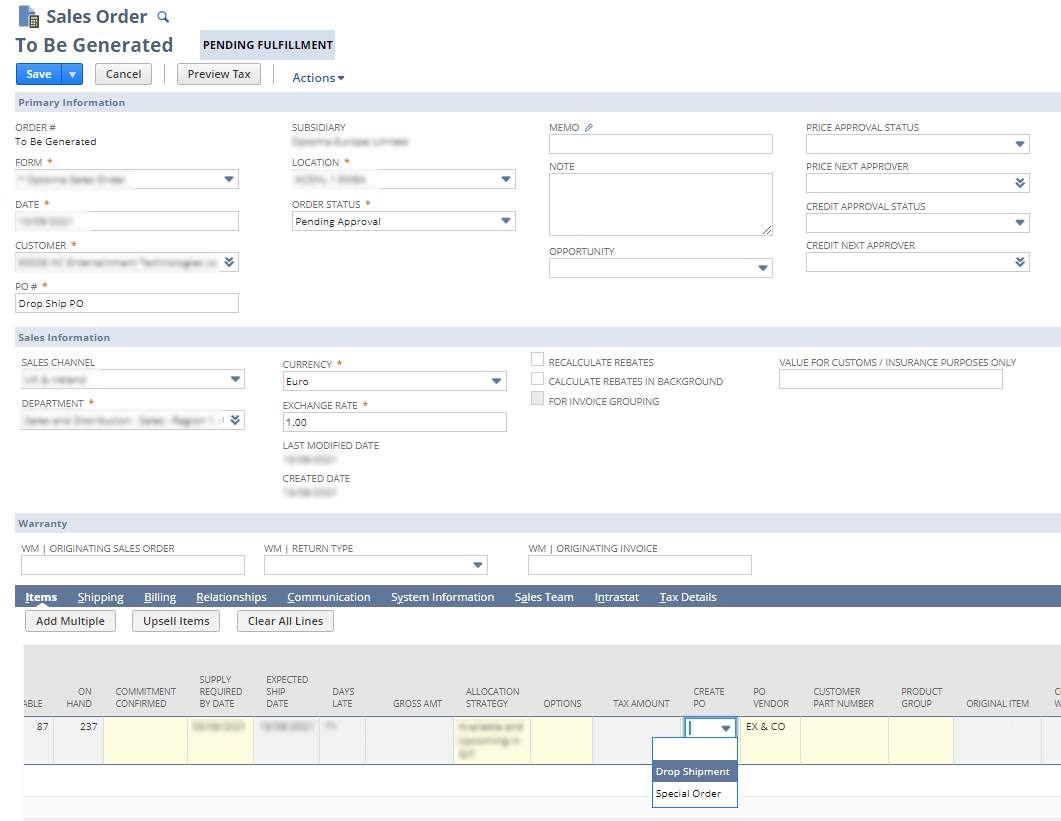This screenshot has width=1061, height=821.
Task: Open the Billing tab
Action: [x=159, y=597]
